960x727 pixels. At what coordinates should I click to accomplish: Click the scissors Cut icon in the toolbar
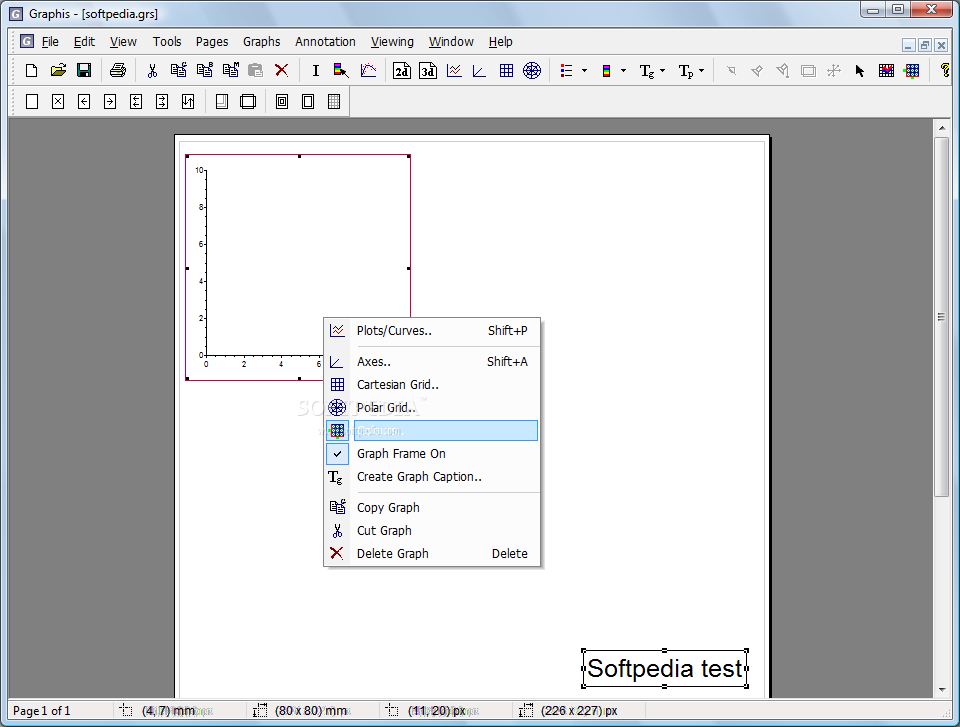tap(152, 70)
